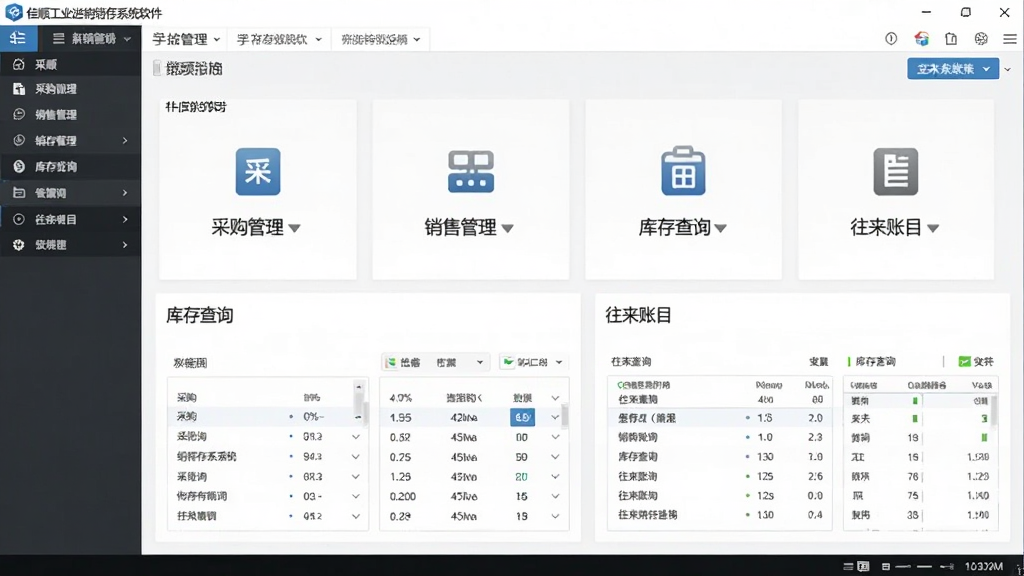This screenshot has width=1024, height=576.
Task: Expand the row chevron next to value 1.95
Action: click(555, 417)
